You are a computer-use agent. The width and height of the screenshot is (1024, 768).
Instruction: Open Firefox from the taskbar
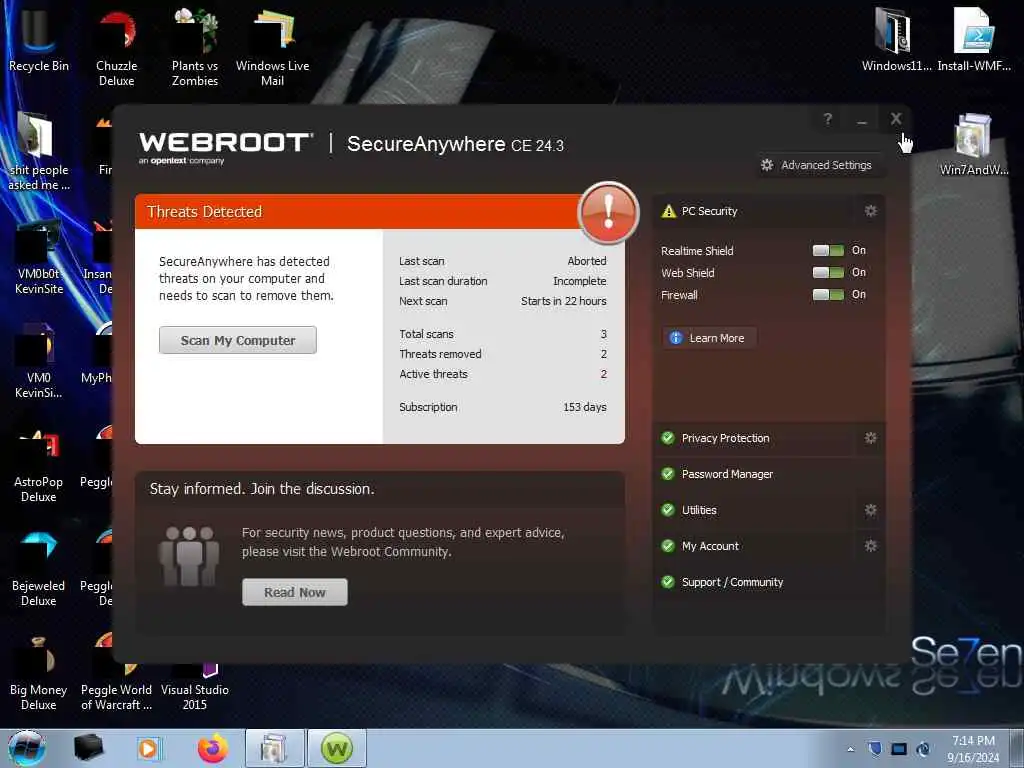click(x=213, y=748)
